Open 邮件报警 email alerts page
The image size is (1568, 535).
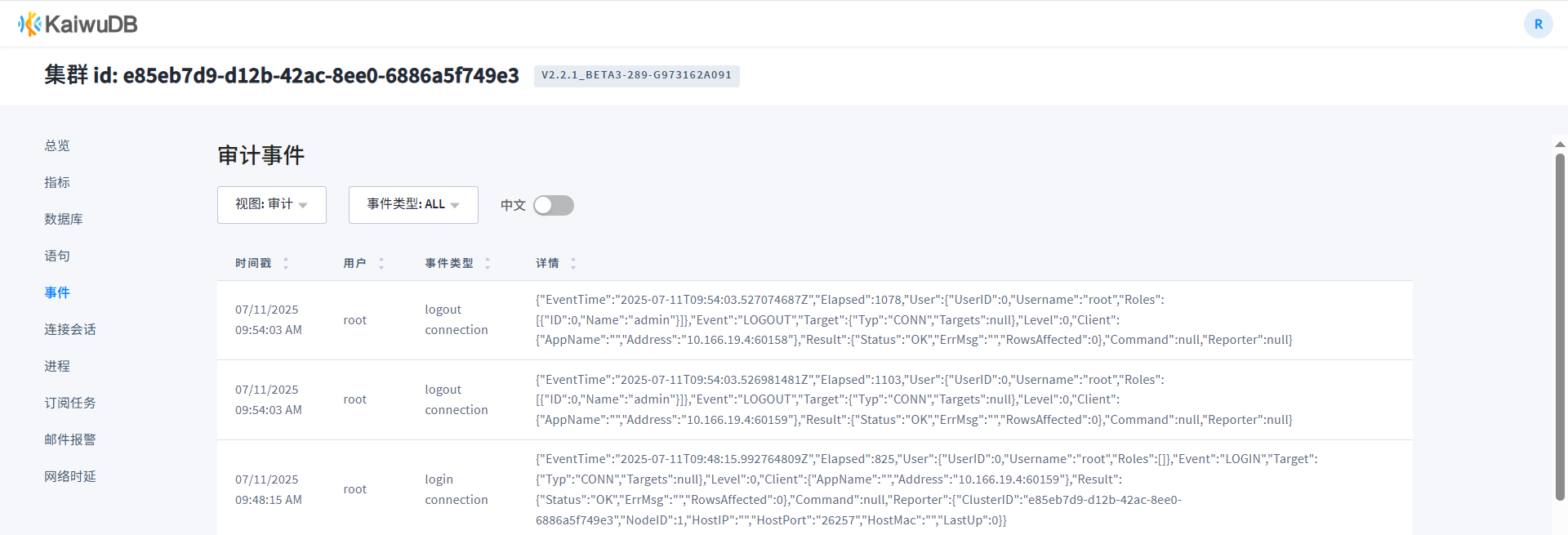pos(70,439)
